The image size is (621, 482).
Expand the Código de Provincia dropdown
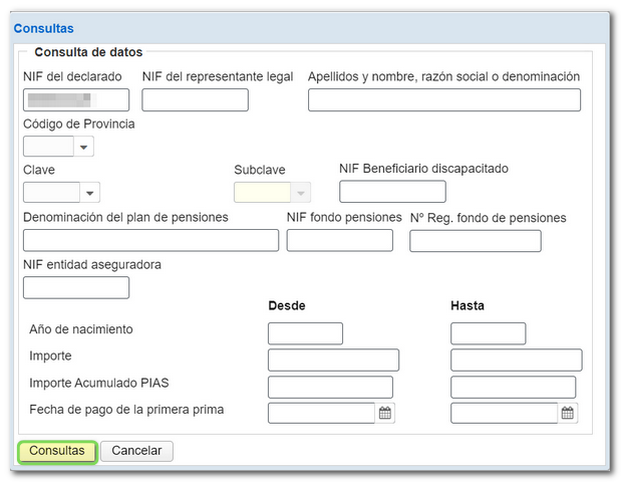[84, 147]
